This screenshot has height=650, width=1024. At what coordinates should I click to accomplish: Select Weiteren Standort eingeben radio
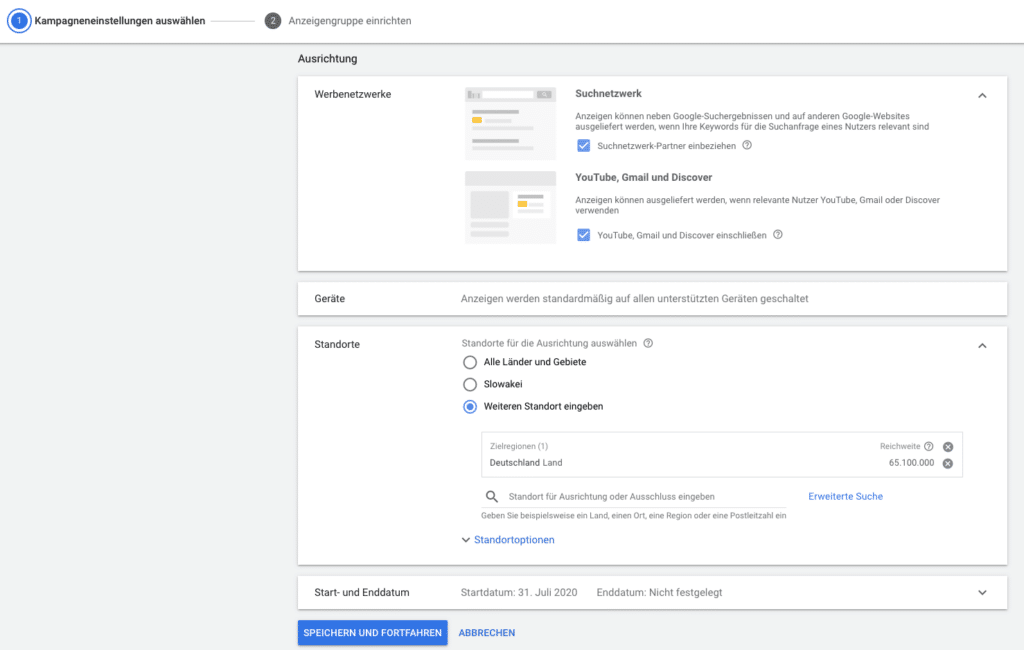tap(470, 406)
